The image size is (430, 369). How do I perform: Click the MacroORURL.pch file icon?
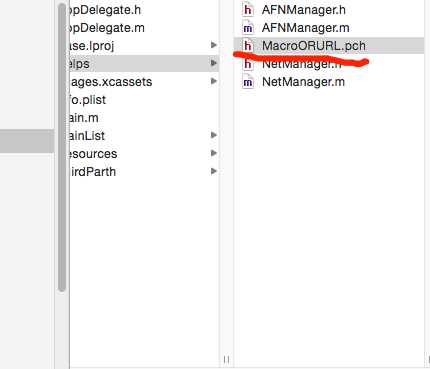coord(247,46)
